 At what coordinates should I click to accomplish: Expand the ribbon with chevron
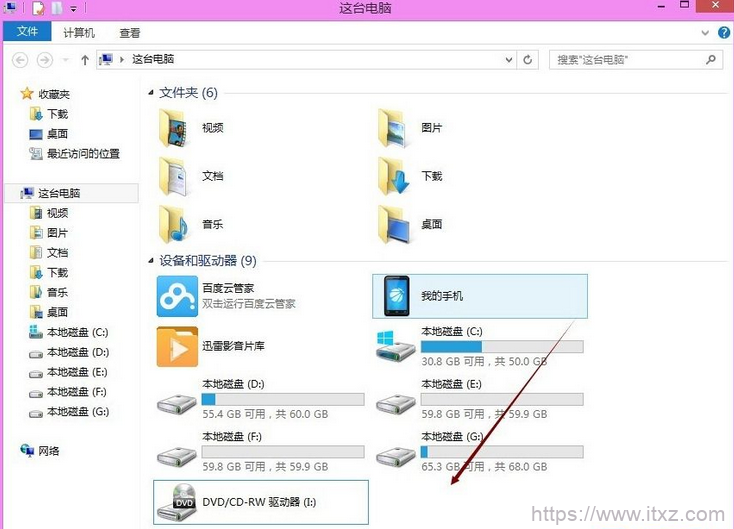click(x=705, y=33)
